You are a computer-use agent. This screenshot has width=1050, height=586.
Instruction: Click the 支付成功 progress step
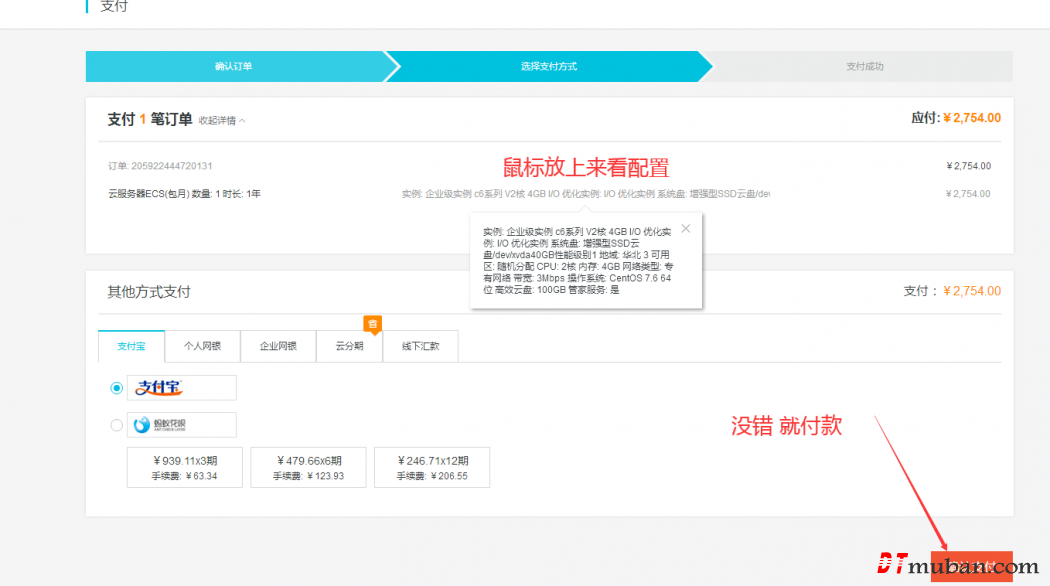(x=864, y=67)
